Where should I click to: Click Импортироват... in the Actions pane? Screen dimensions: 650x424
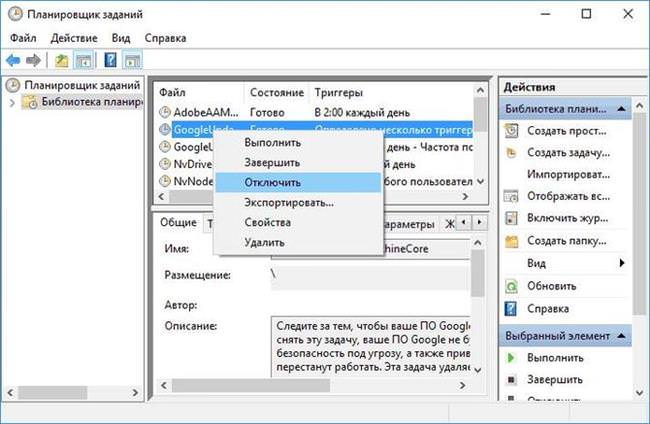pos(568,174)
